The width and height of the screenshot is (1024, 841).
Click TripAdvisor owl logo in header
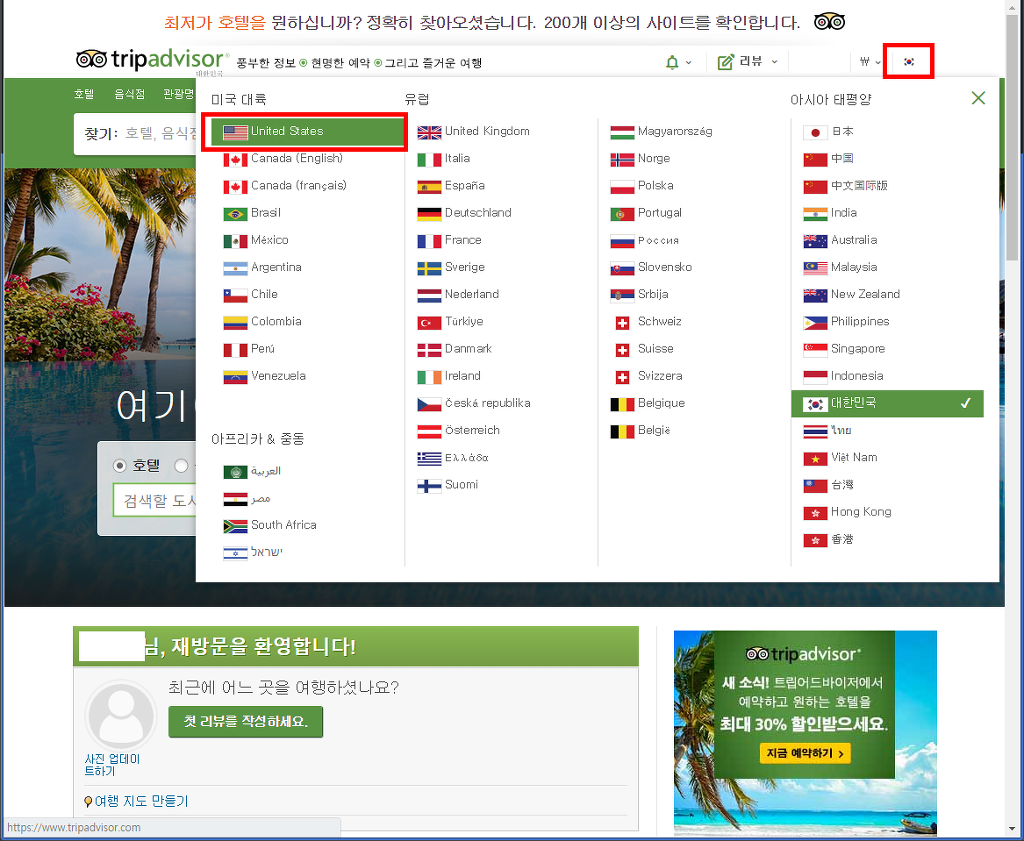tap(91, 59)
